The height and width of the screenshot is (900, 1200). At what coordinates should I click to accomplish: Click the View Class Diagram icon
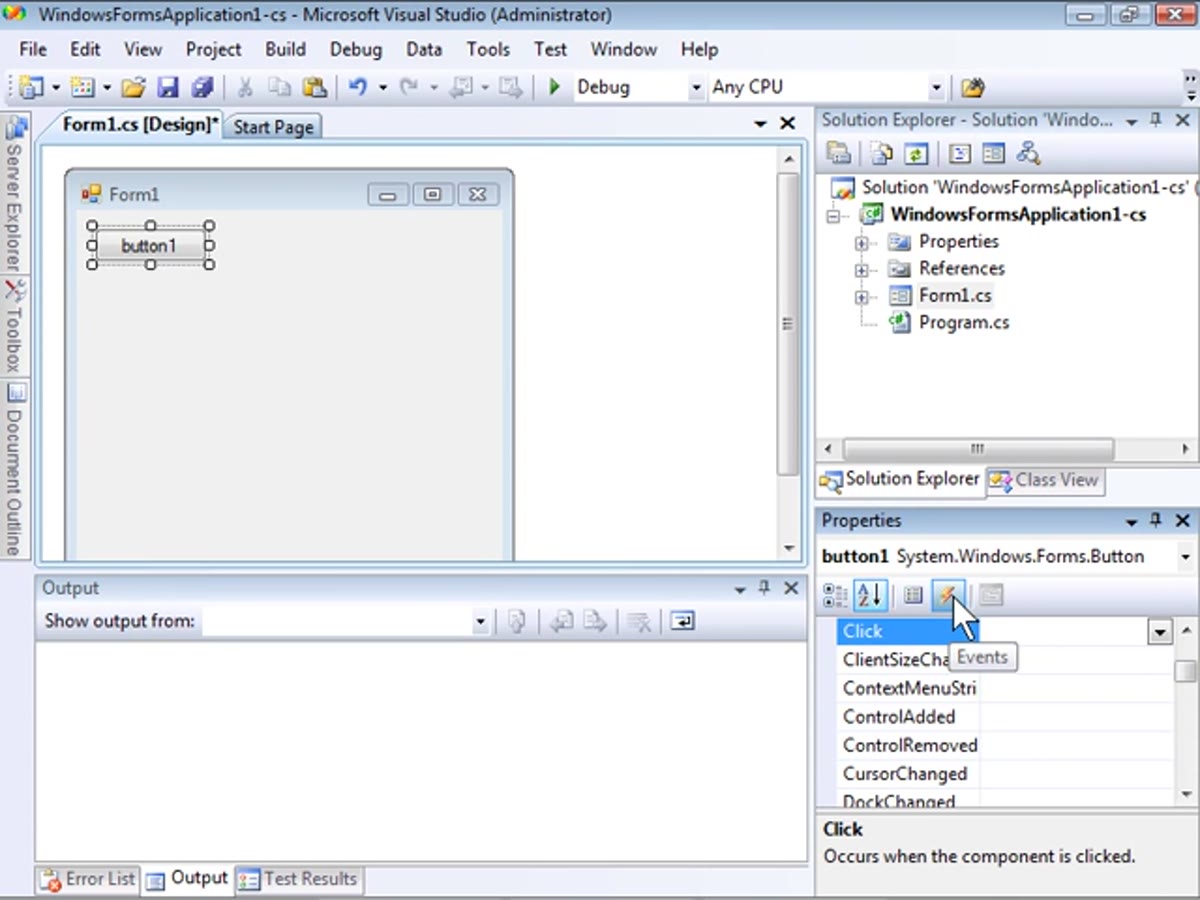[x=1028, y=153]
